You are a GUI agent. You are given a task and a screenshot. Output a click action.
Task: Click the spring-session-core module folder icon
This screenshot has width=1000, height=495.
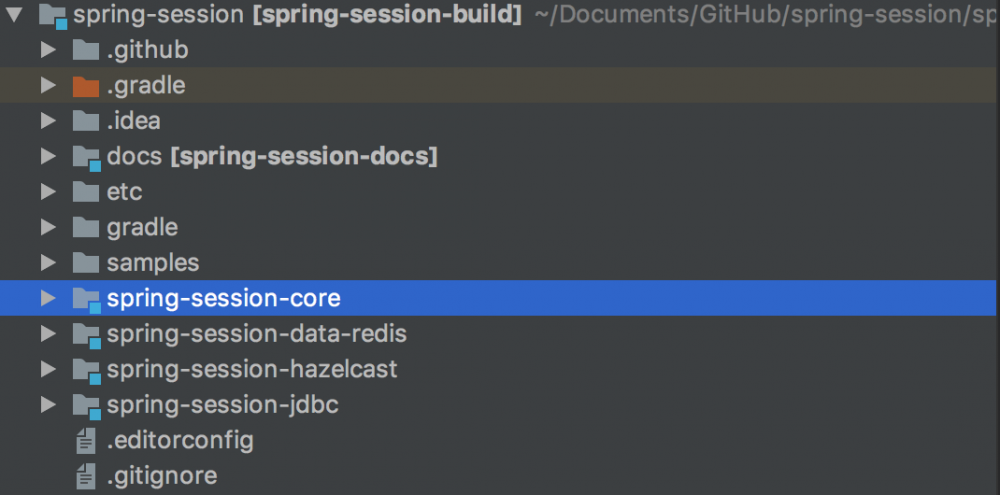[86, 298]
